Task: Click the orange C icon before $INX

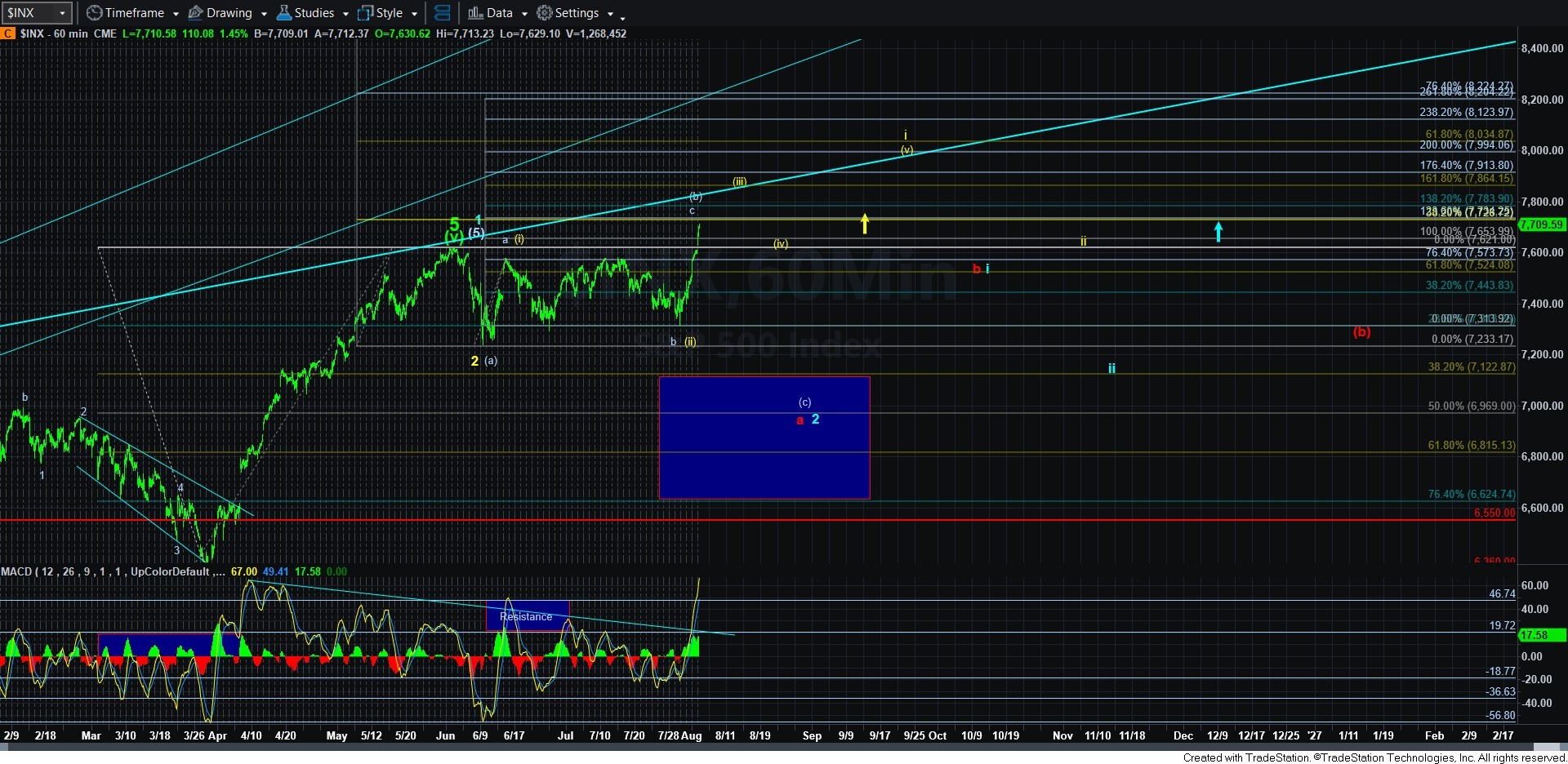Action: (x=7, y=33)
